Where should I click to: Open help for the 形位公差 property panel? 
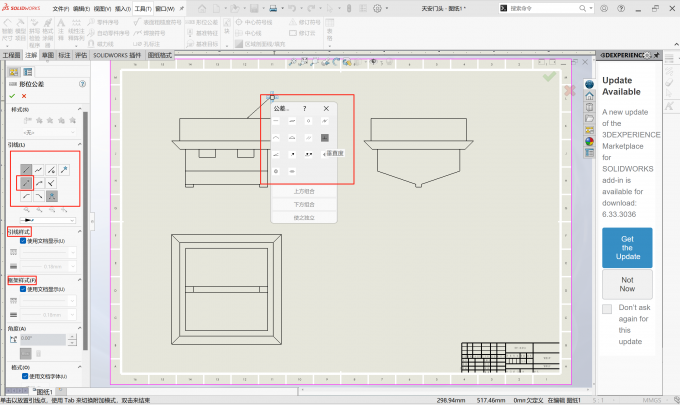82,84
